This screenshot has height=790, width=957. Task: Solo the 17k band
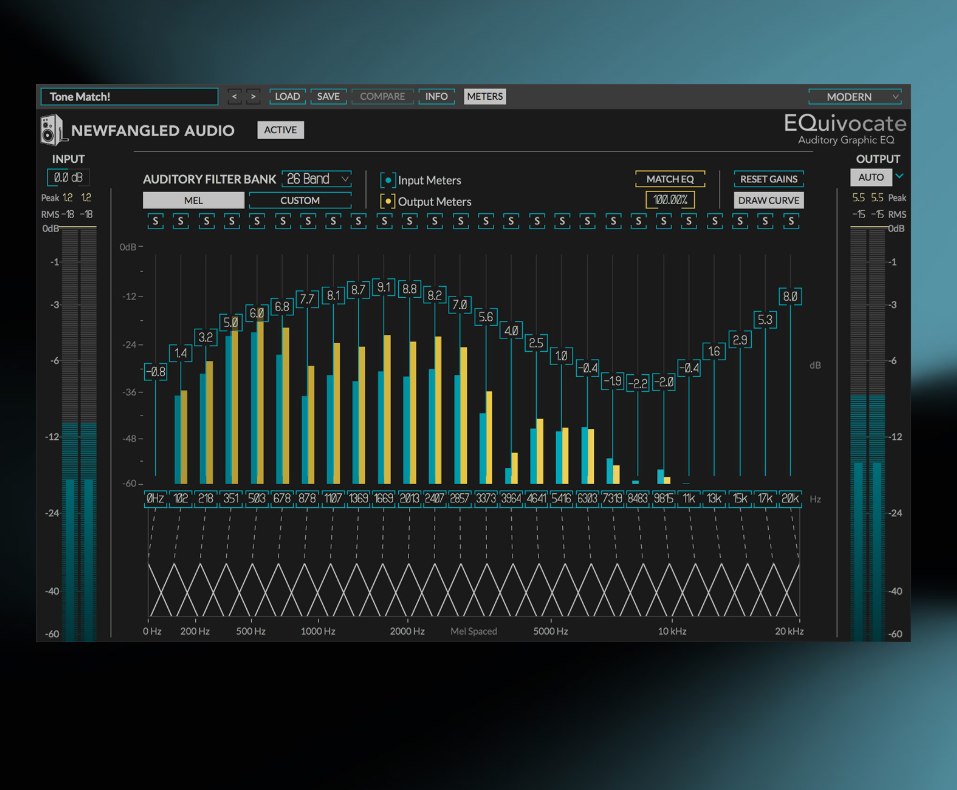coord(765,221)
